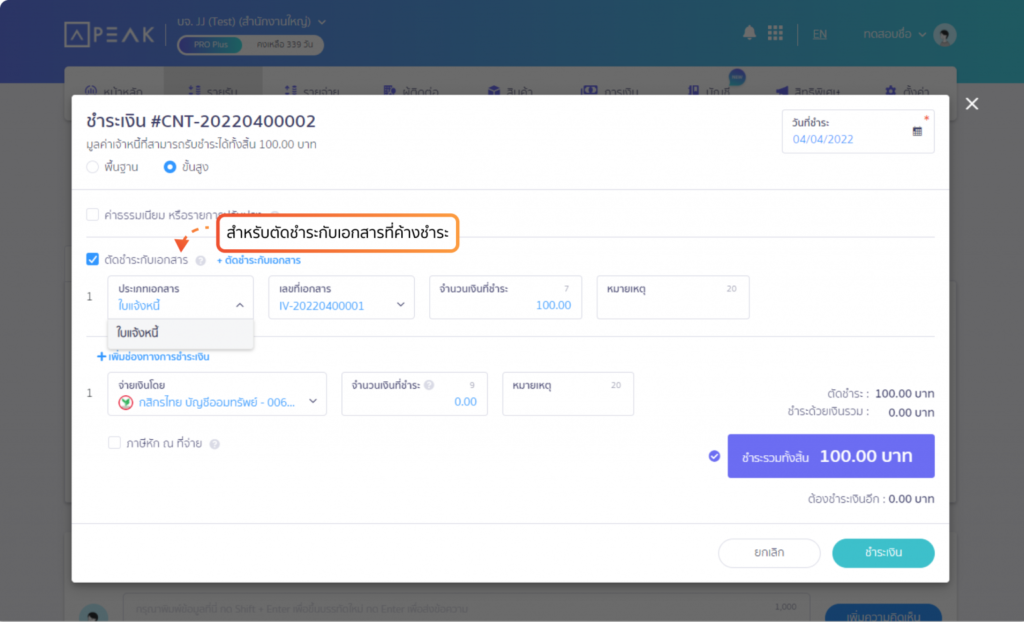The height and width of the screenshot is (622, 1024).
Task: Click the + เพิ่มช่องทางการชำระเงิน link
Action: [x=153, y=357]
